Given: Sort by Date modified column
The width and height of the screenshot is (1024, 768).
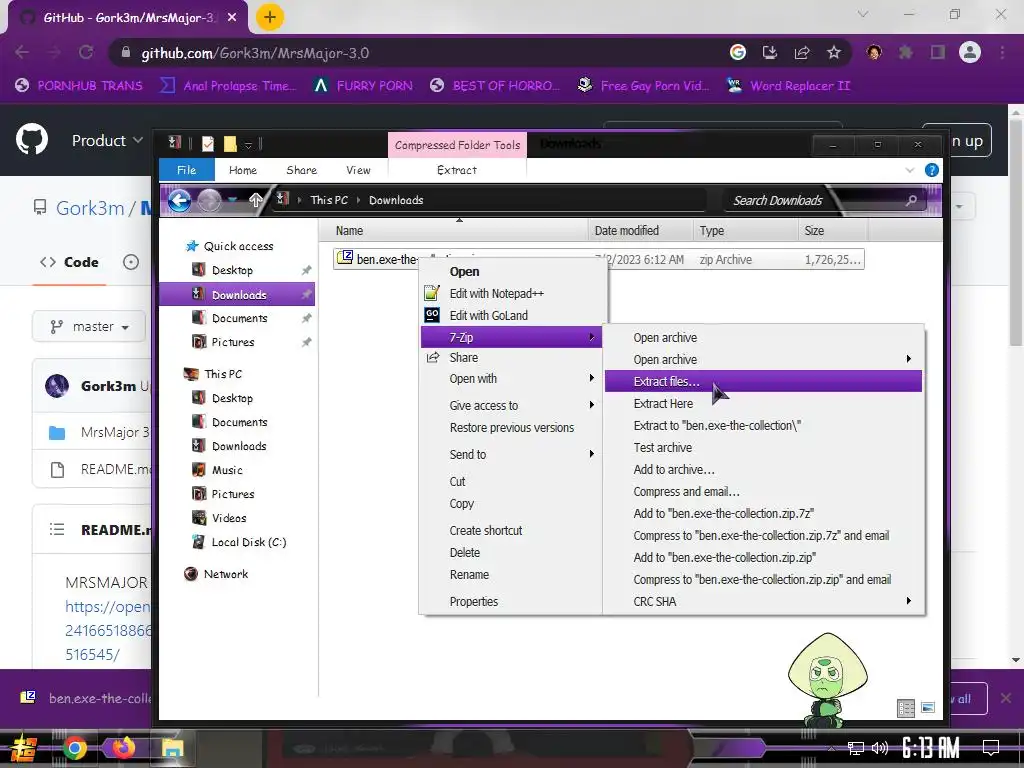Looking at the screenshot, I should [x=640, y=231].
